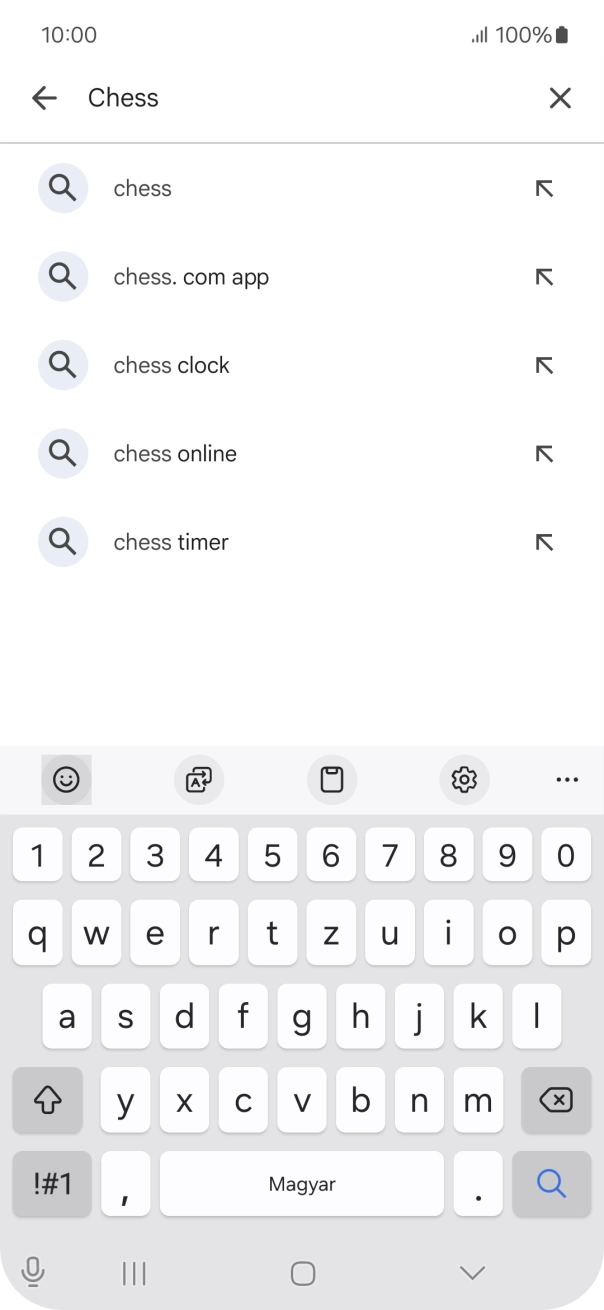This screenshot has width=604, height=1310.
Task: Open the keyboard clipboard panel
Action: (332, 780)
